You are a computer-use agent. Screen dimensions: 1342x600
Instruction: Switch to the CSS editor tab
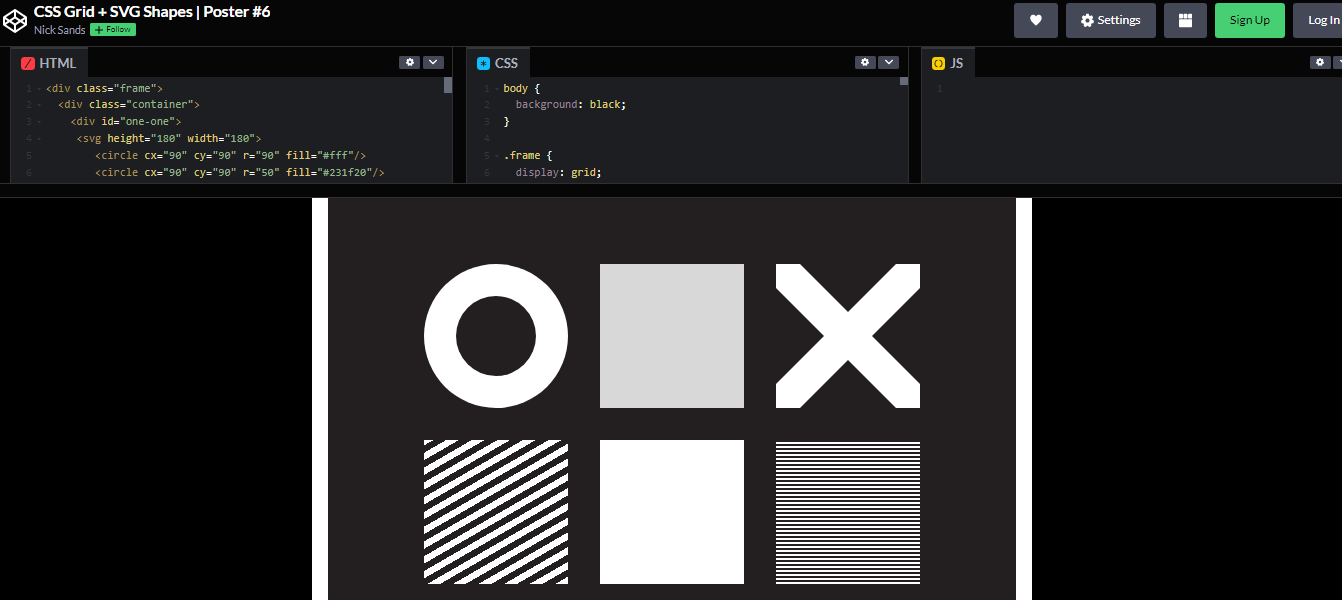pyautogui.click(x=499, y=62)
